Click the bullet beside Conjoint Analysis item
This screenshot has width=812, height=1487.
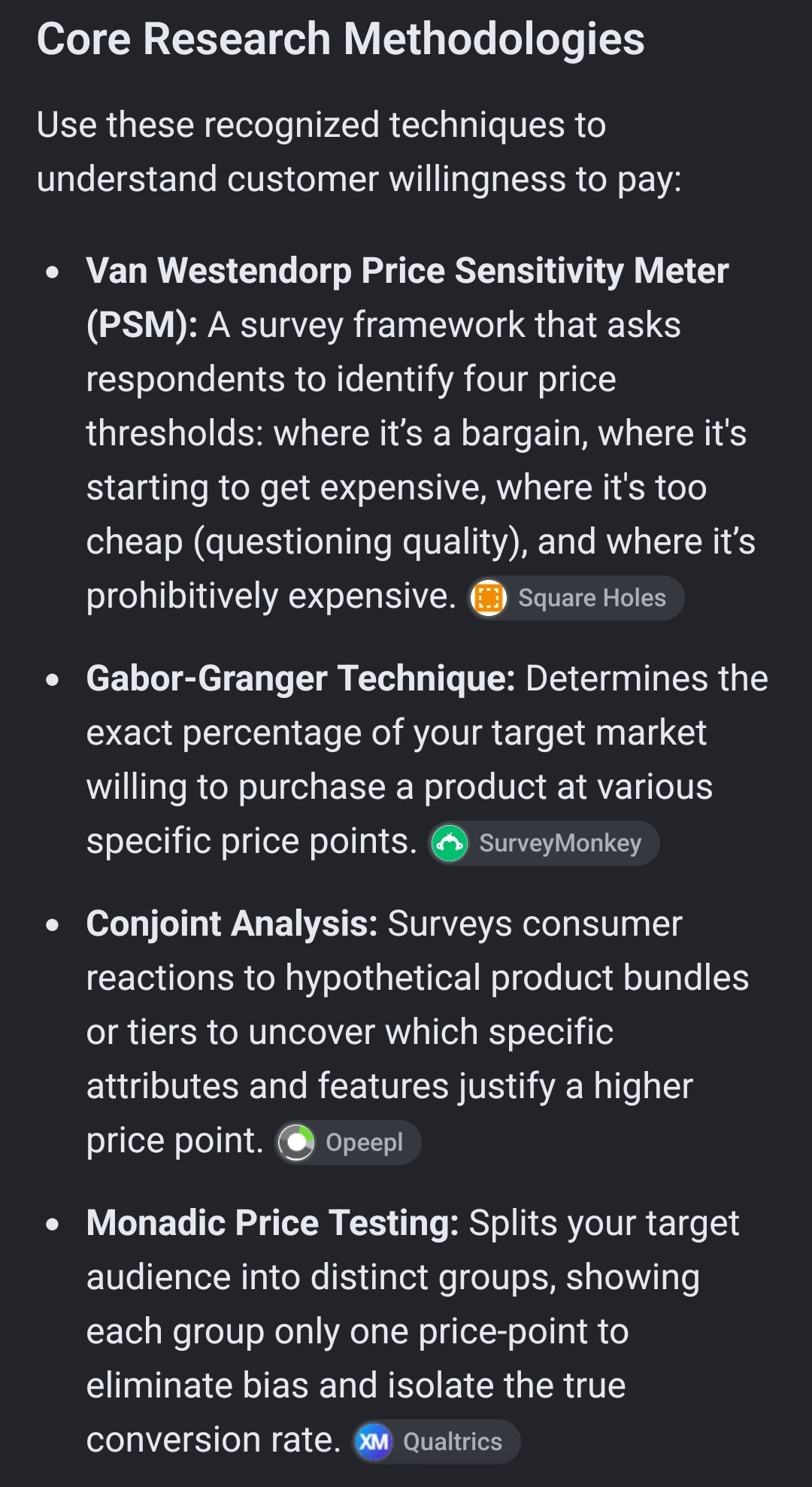52,925
